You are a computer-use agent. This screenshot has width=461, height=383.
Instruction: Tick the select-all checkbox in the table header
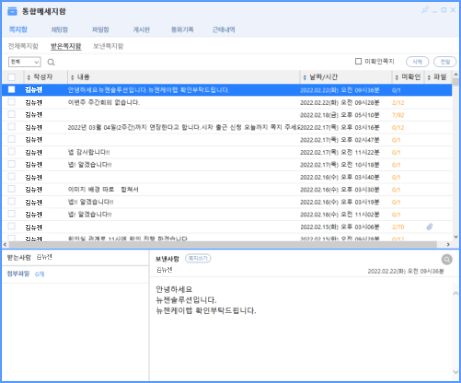[12, 77]
